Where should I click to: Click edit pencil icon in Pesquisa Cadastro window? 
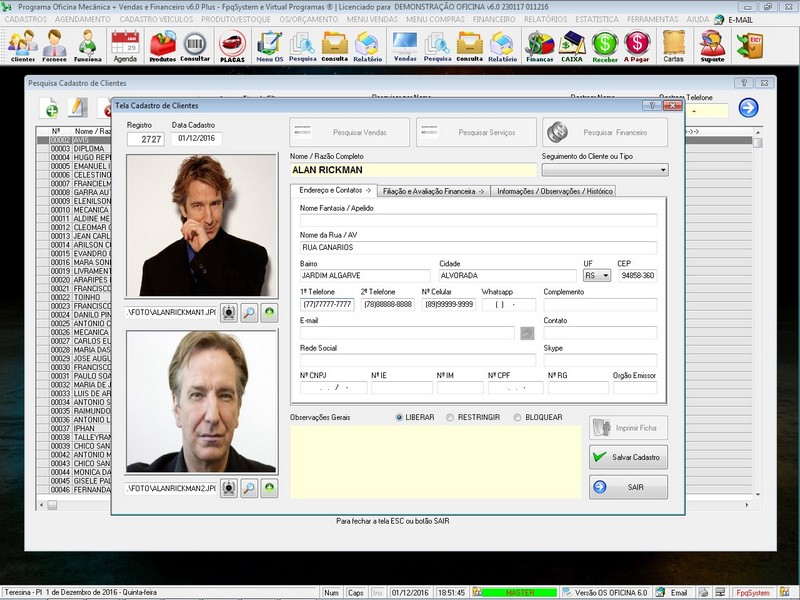(x=78, y=108)
